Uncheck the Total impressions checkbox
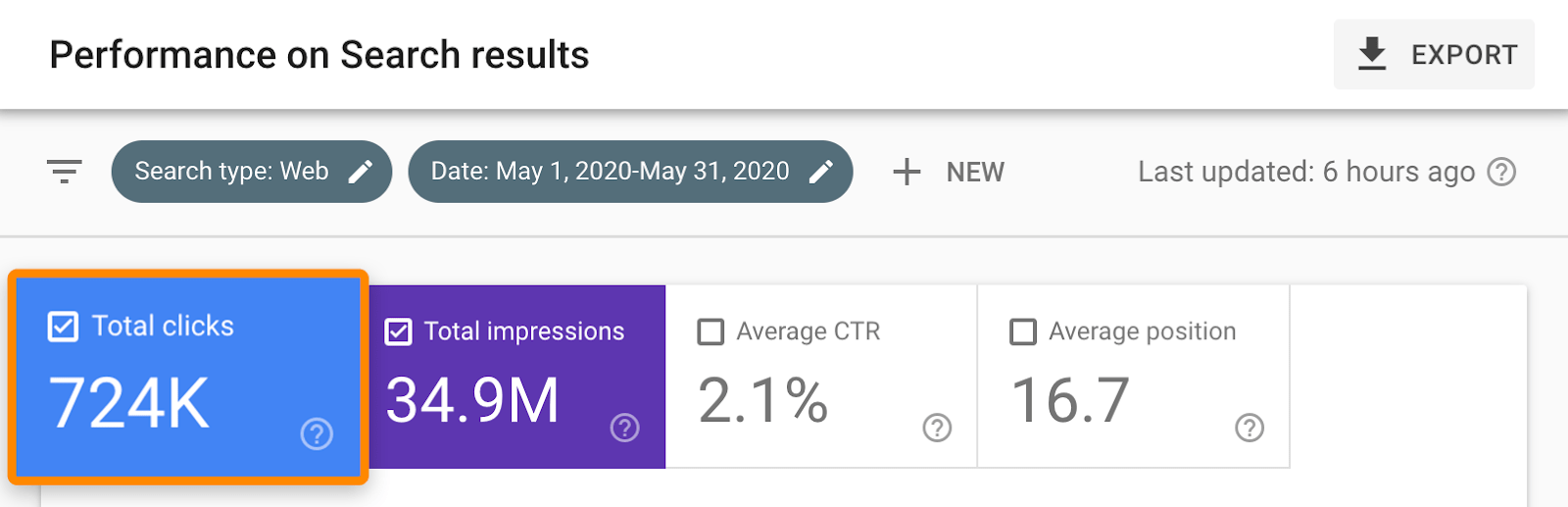The height and width of the screenshot is (507, 1568). [x=399, y=332]
